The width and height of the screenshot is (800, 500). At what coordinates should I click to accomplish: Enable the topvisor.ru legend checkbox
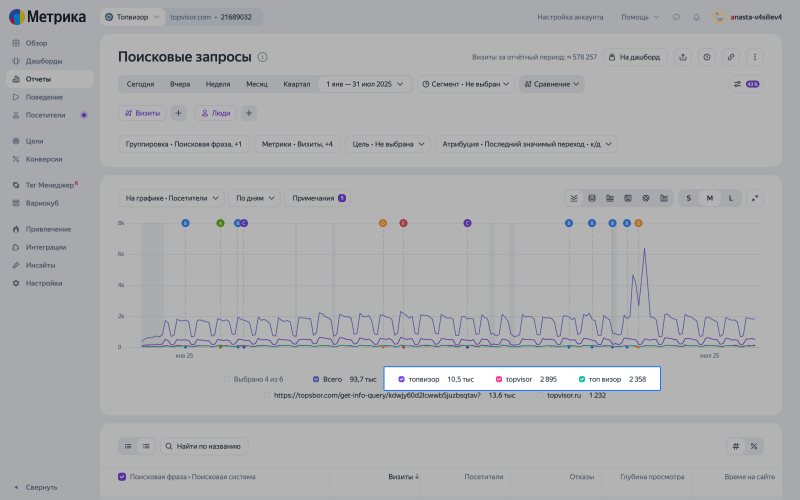tap(540, 395)
